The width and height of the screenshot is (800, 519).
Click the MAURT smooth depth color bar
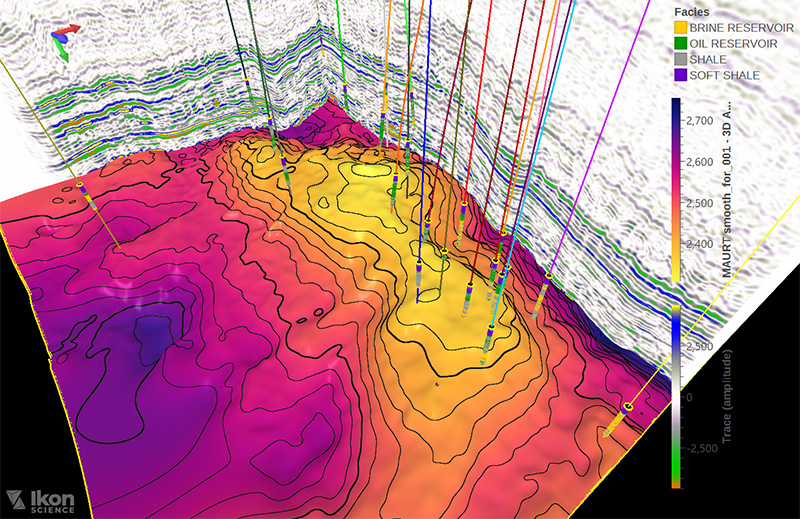pyautogui.click(x=677, y=200)
